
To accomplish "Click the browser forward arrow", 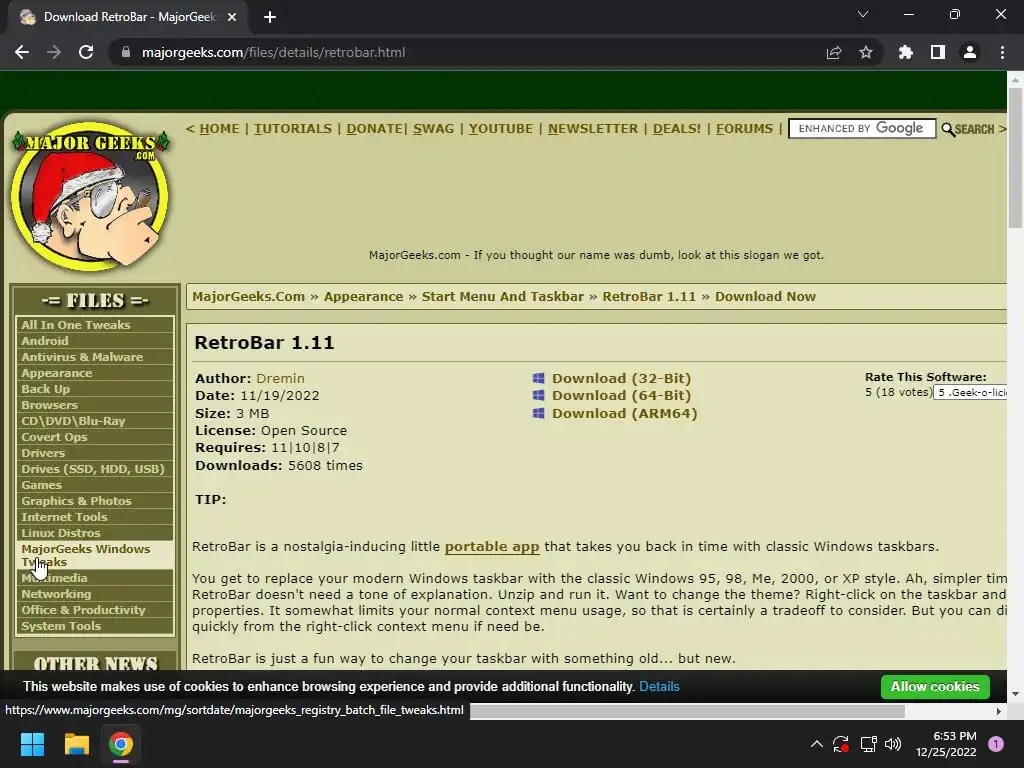I will point(54,52).
